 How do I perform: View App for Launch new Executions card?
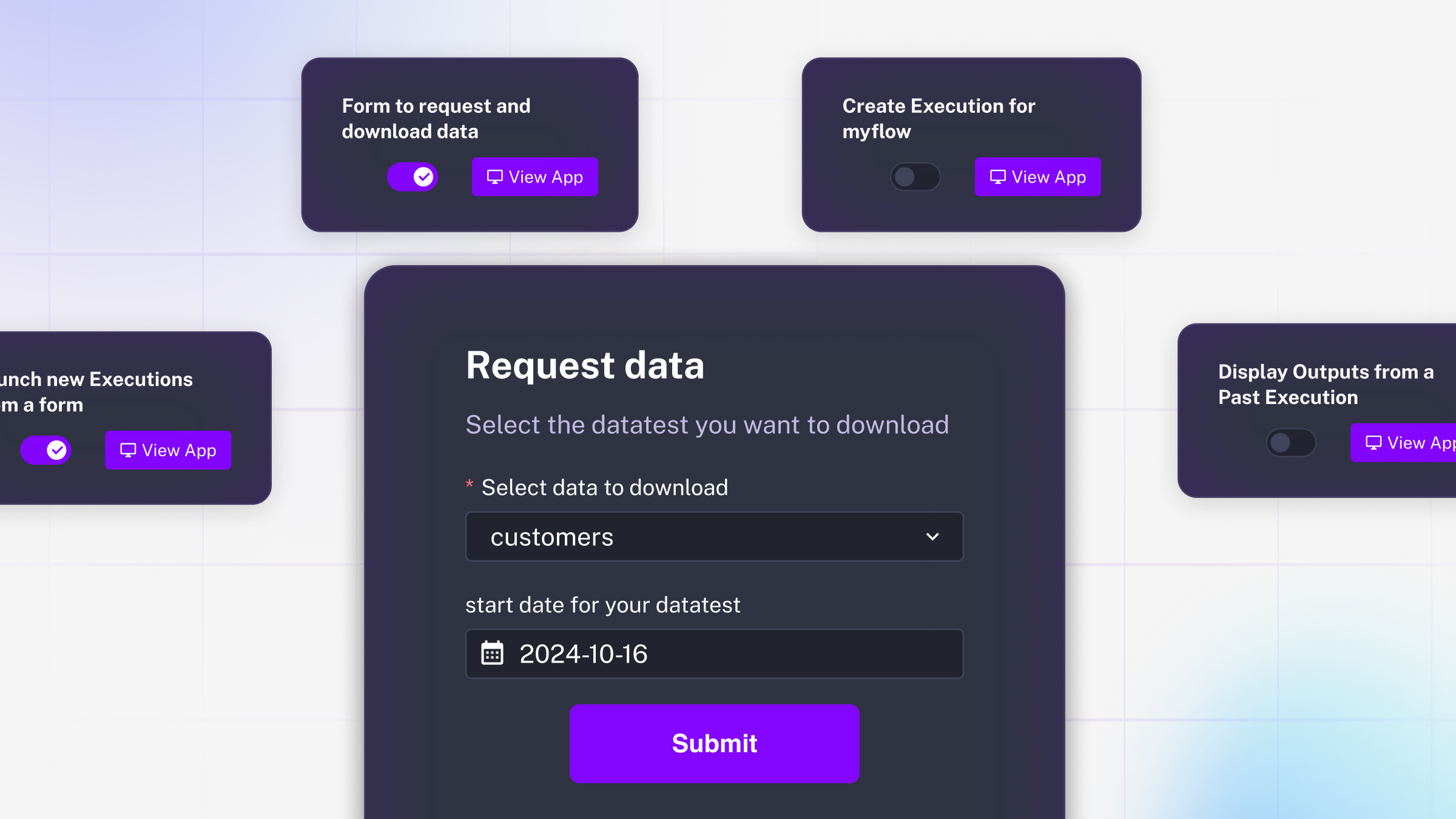(x=168, y=450)
